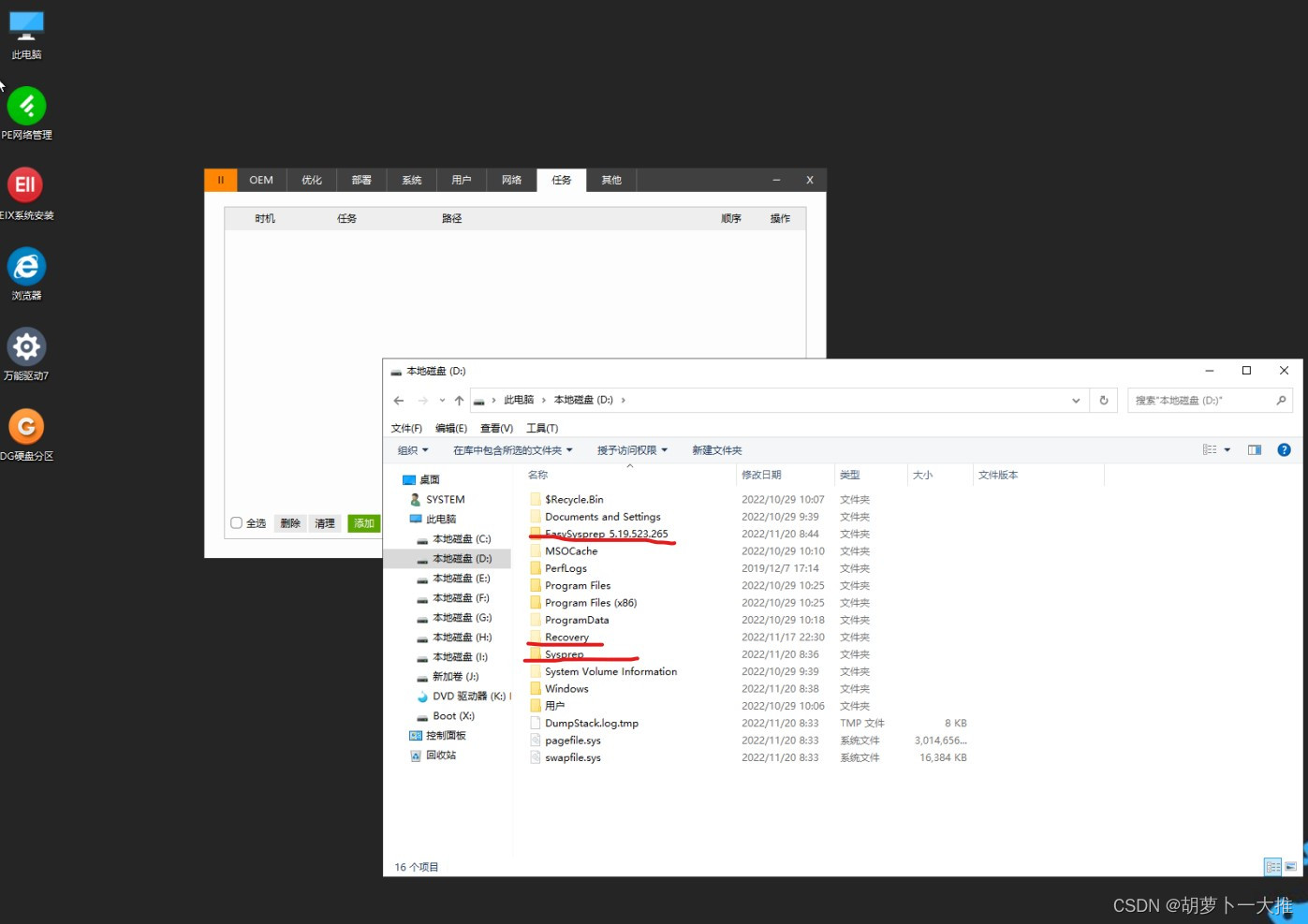Click the 删除 button
Viewport: 1308px width, 924px height.
point(290,523)
